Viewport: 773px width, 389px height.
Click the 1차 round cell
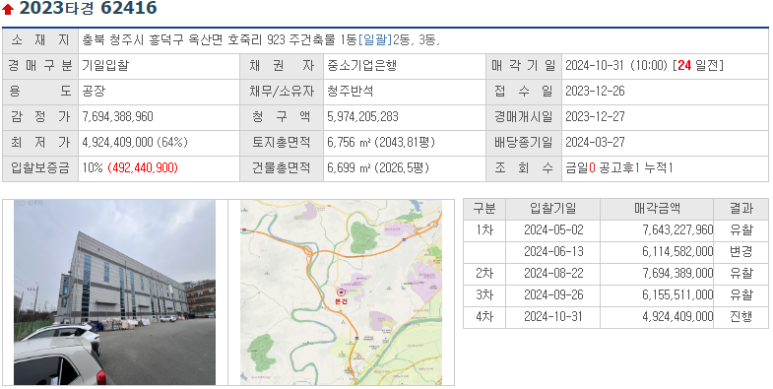coord(484,230)
